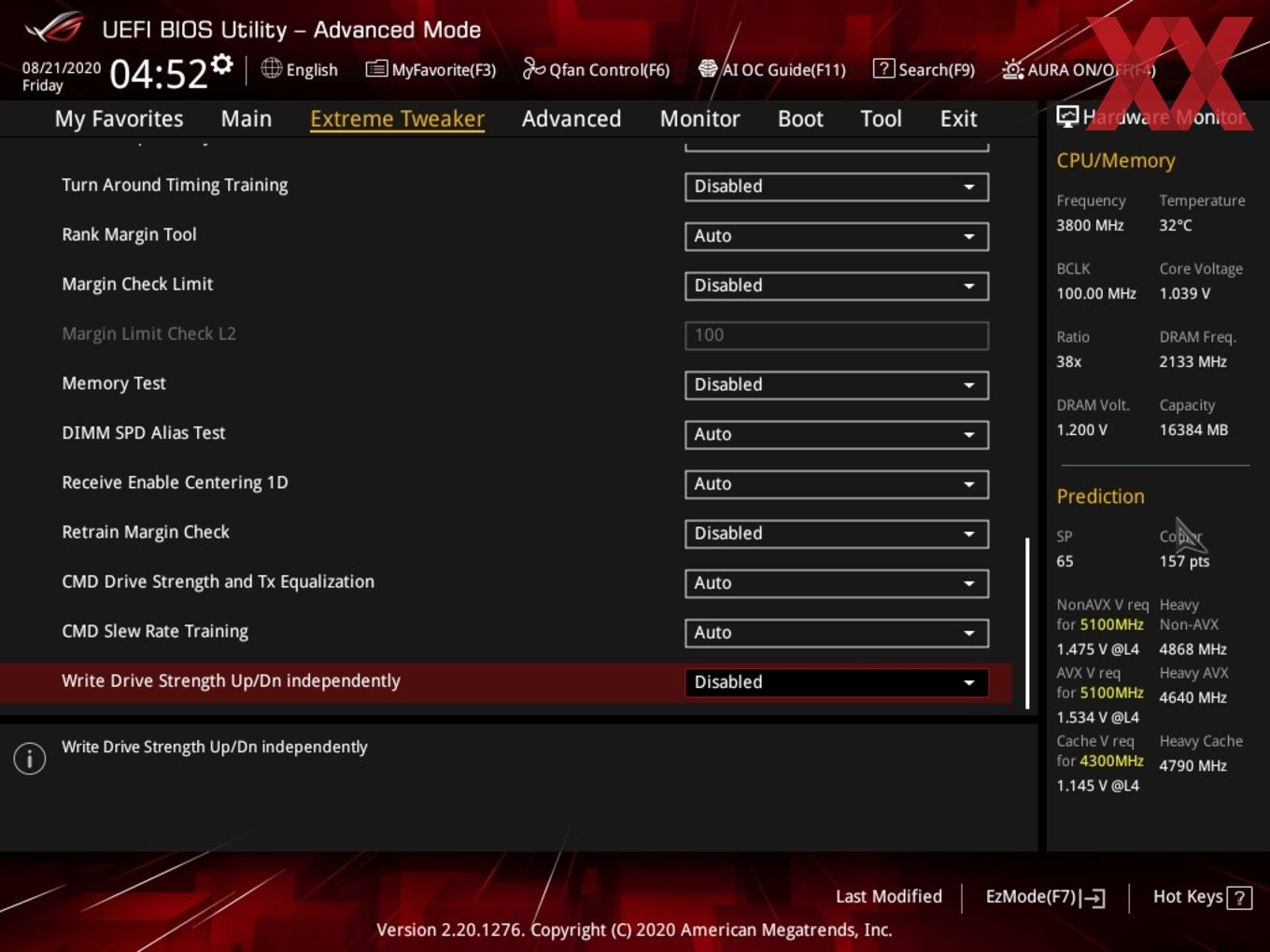
Task: Click 1.039 V core voltage value
Action: coord(1184,294)
